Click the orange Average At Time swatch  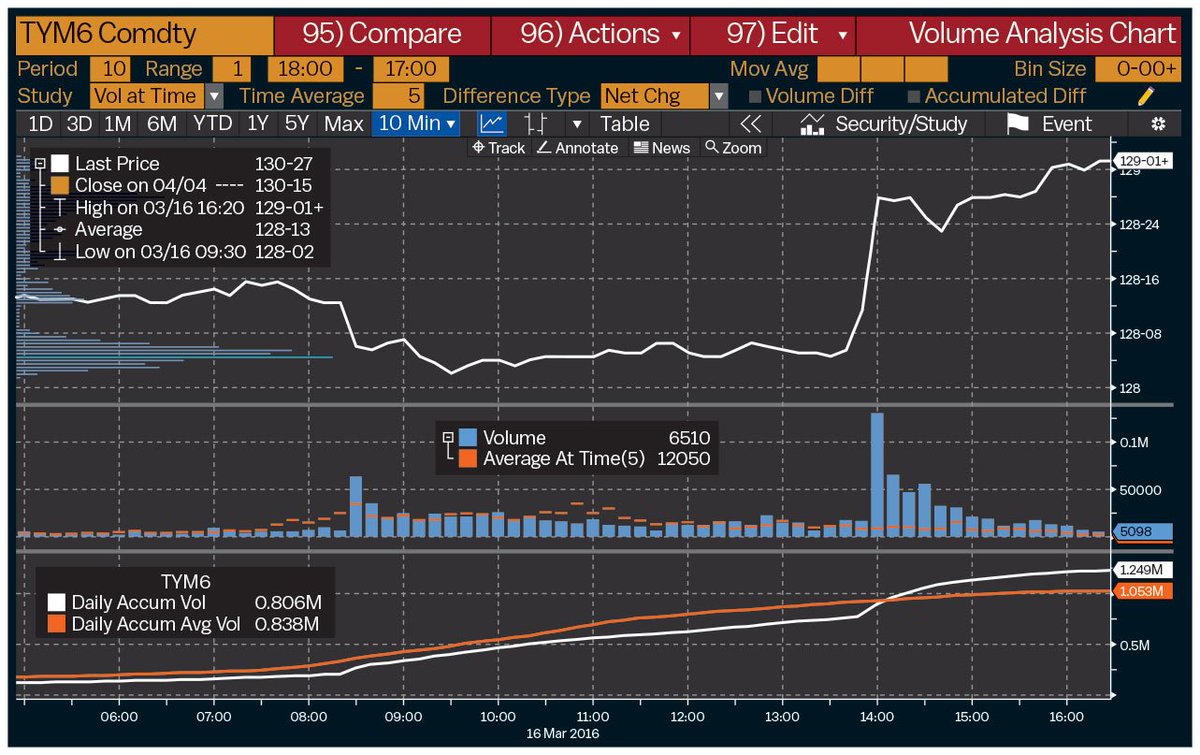[x=467, y=459]
